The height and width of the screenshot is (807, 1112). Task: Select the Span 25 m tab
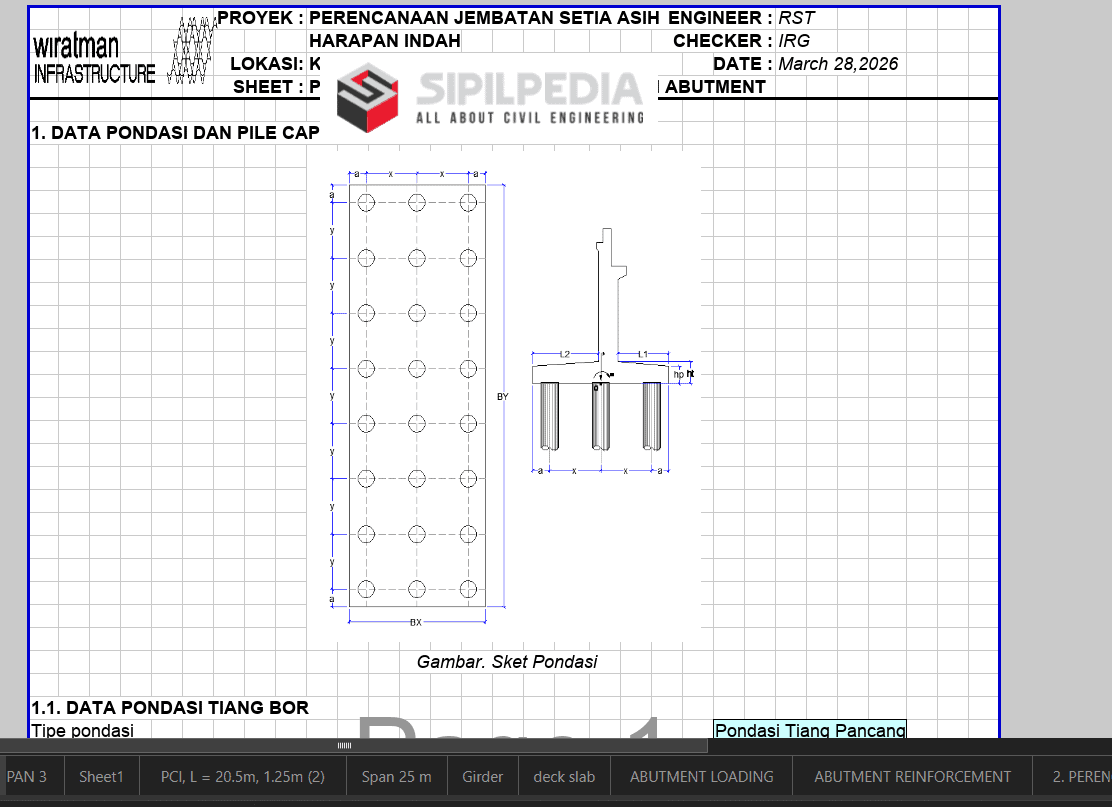pos(396,776)
